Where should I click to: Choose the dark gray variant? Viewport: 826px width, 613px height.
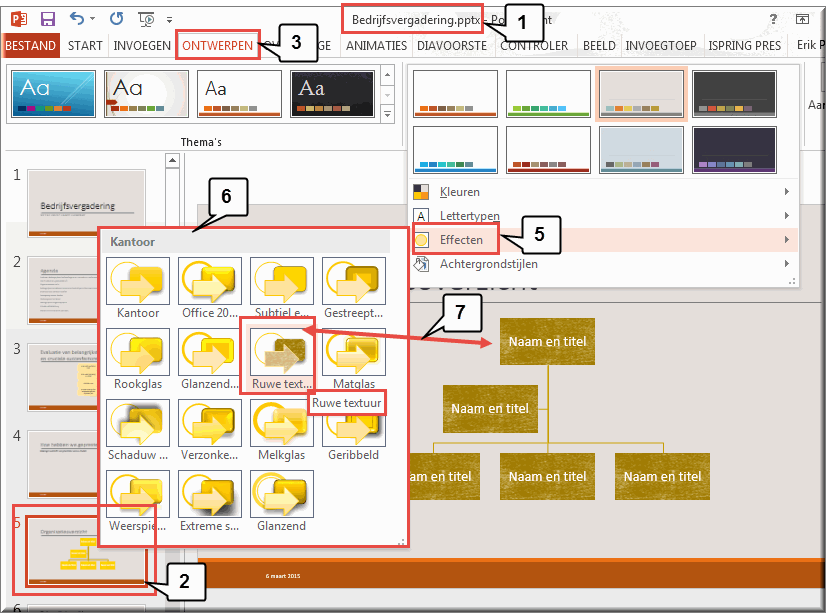pyautogui.click(x=734, y=94)
